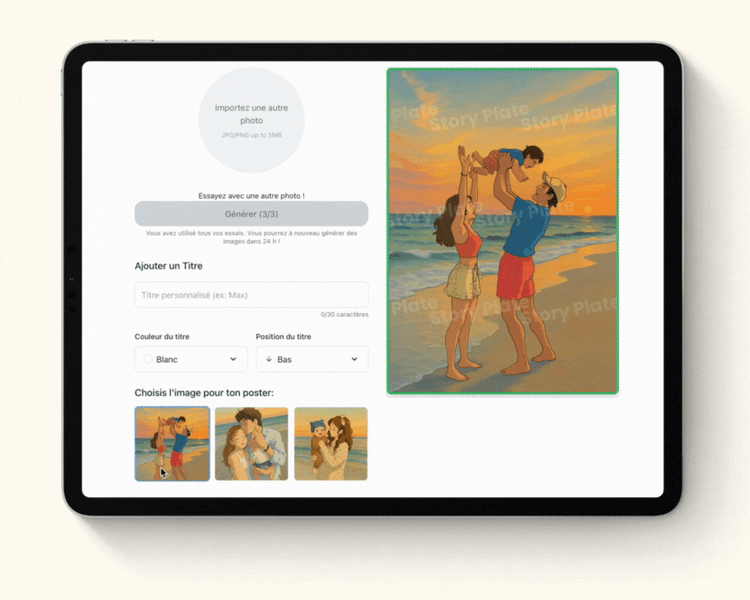The image size is (750, 600).
Task: Select the thumbnail of parents lifting the baby
Action: pos(172,444)
